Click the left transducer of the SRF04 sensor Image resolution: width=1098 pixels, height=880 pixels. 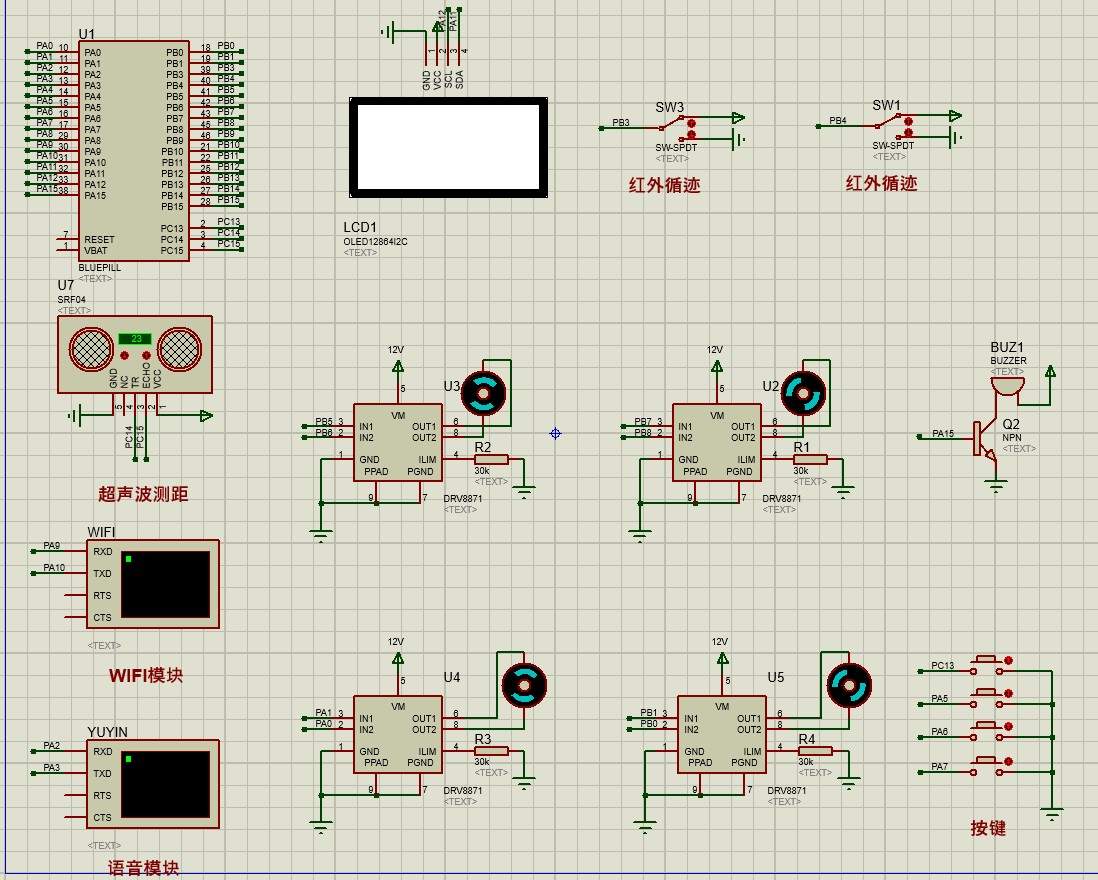pyautogui.click(x=91, y=349)
